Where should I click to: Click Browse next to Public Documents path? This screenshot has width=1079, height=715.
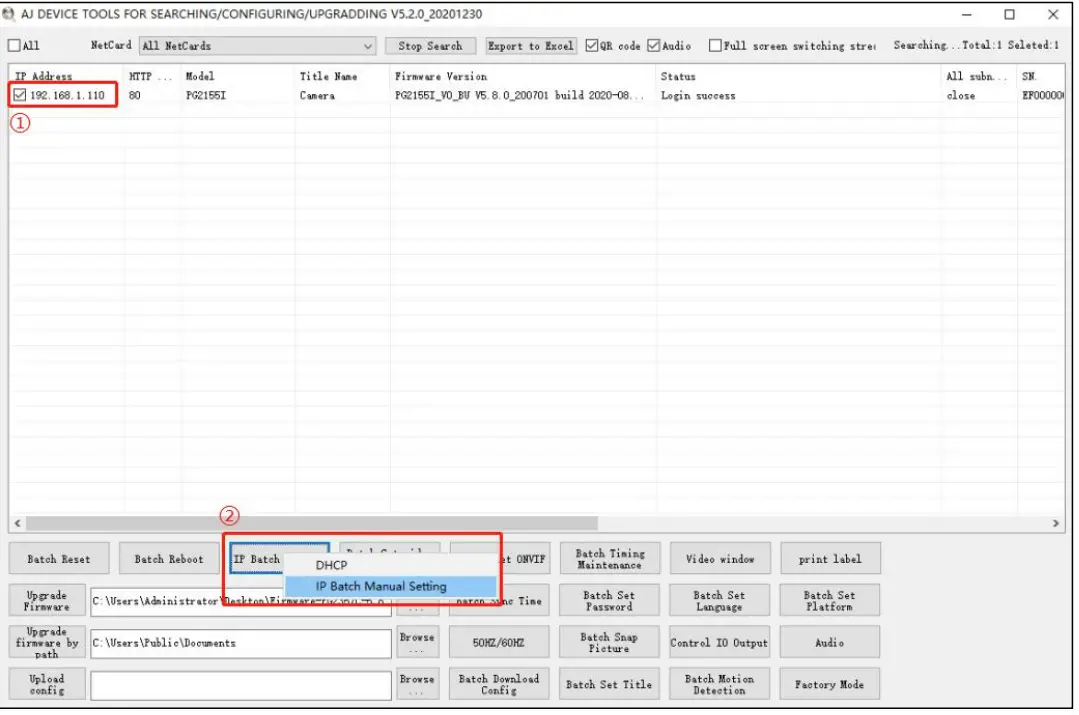tap(417, 643)
